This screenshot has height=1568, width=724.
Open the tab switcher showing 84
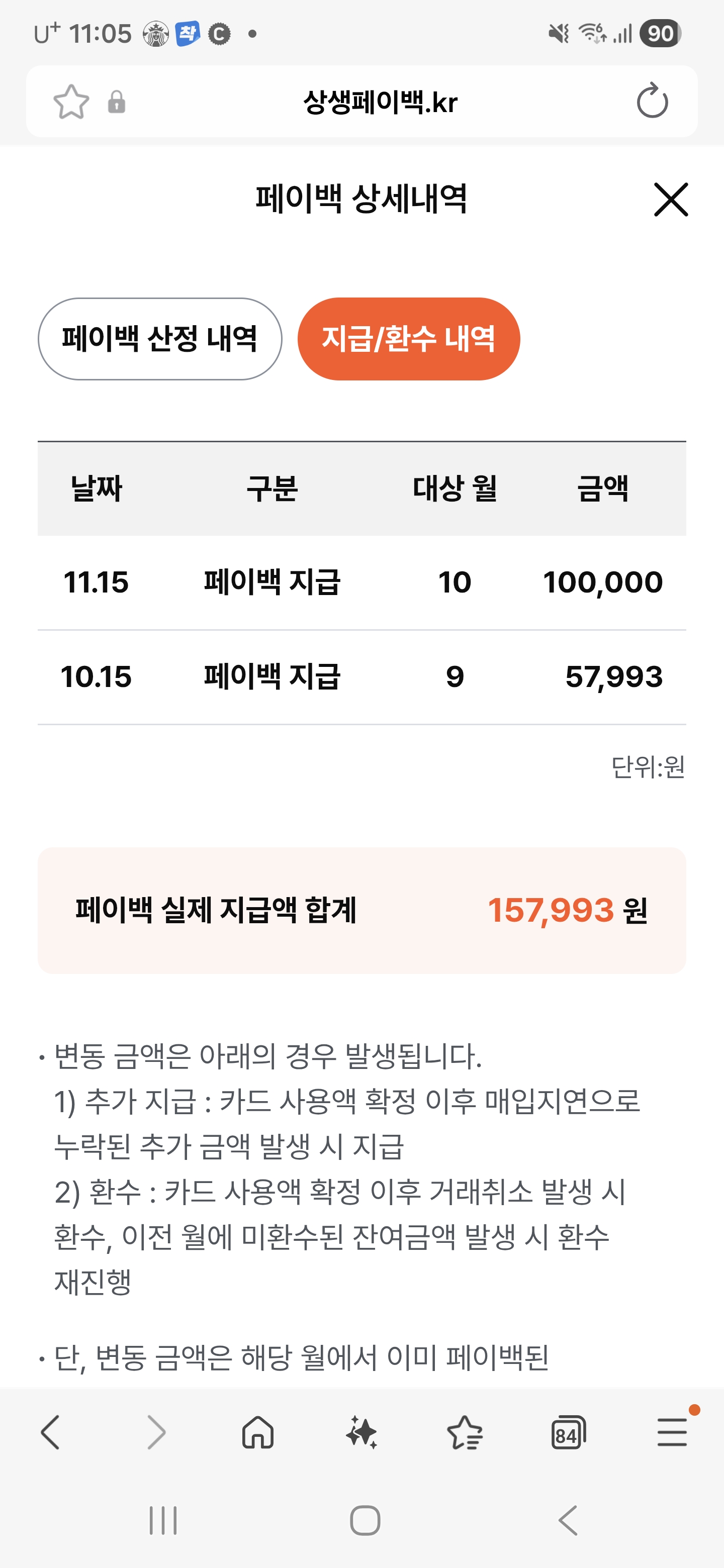[568, 1432]
